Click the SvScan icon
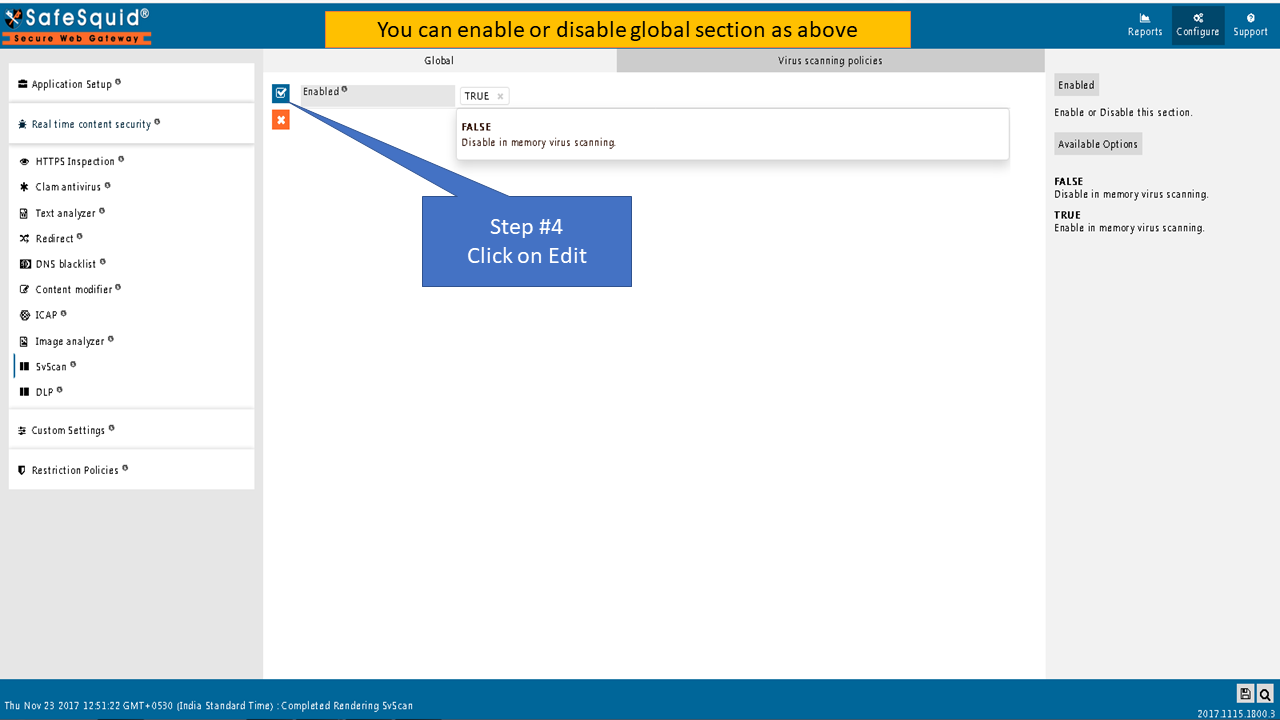This screenshot has height=720, width=1280. [x=25, y=367]
